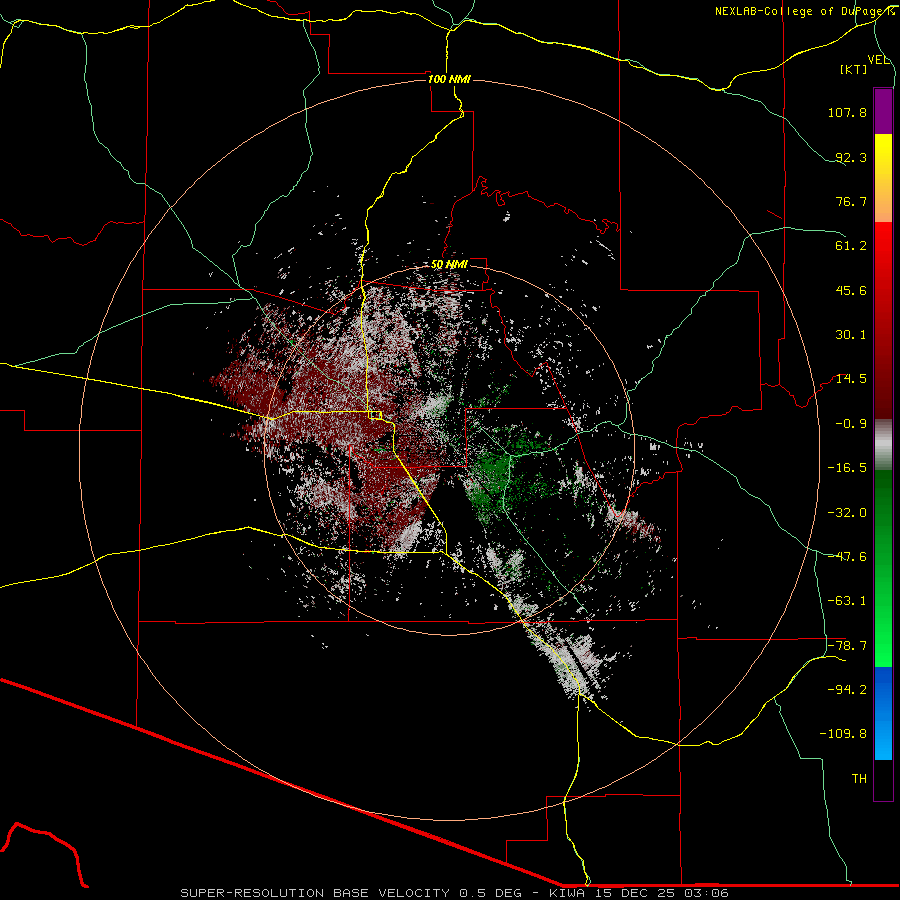
Task: Click the -109.8 velocity scale value
Action: pos(843,734)
